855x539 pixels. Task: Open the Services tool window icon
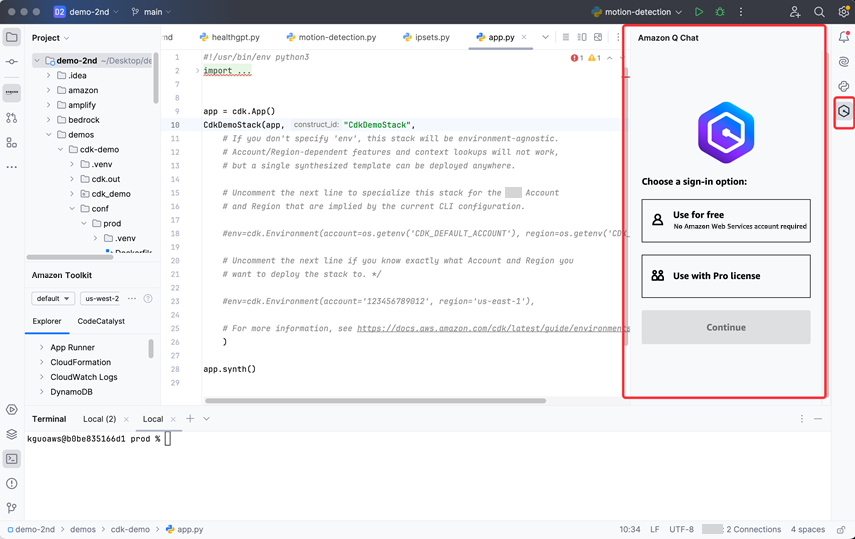click(x=11, y=410)
